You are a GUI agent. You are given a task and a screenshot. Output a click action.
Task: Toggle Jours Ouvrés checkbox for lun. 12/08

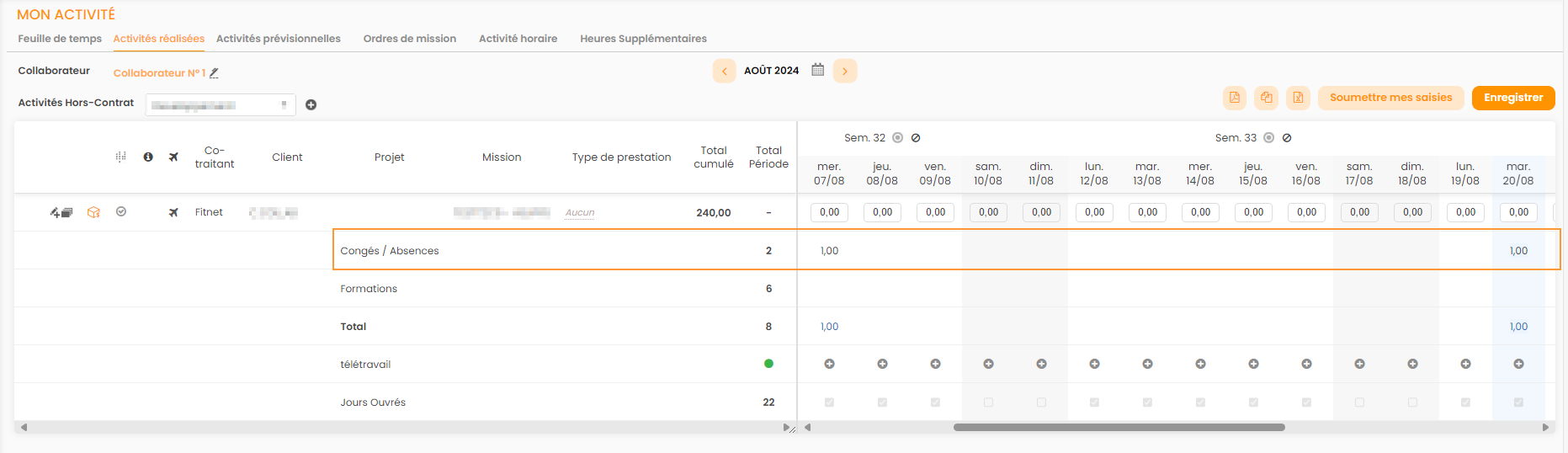pyautogui.click(x=1094, y=402)
